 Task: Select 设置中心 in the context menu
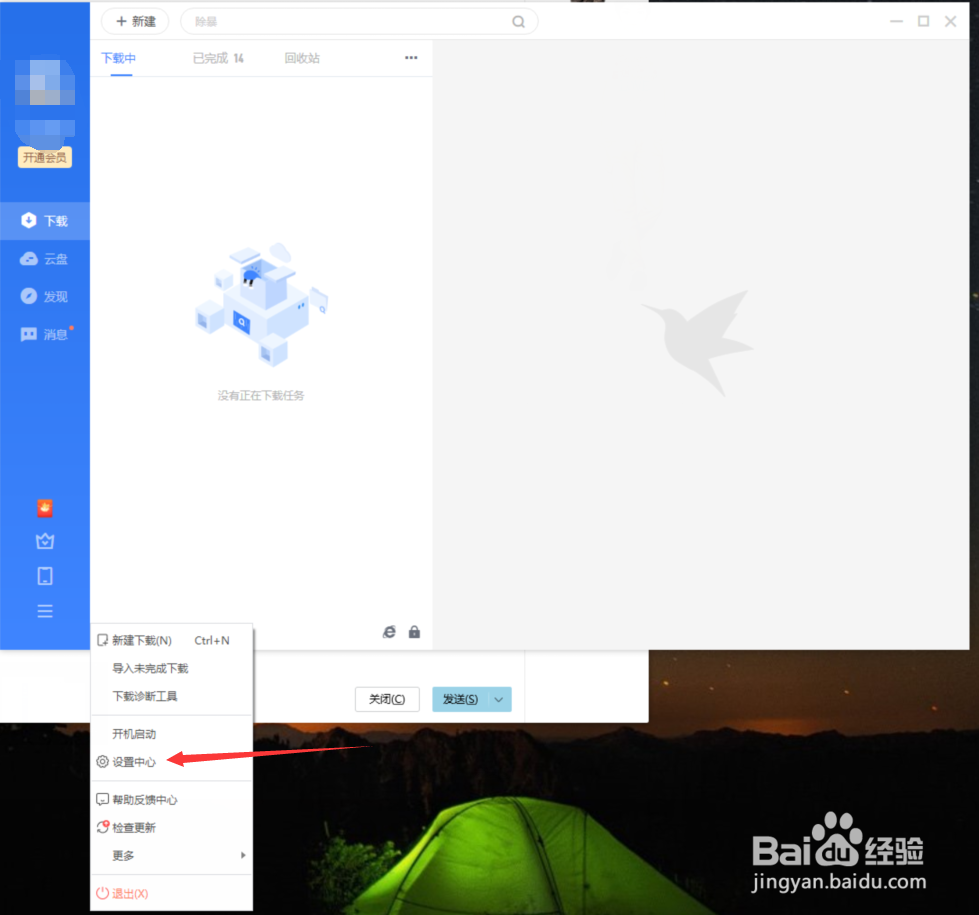[x=134, y=761]
